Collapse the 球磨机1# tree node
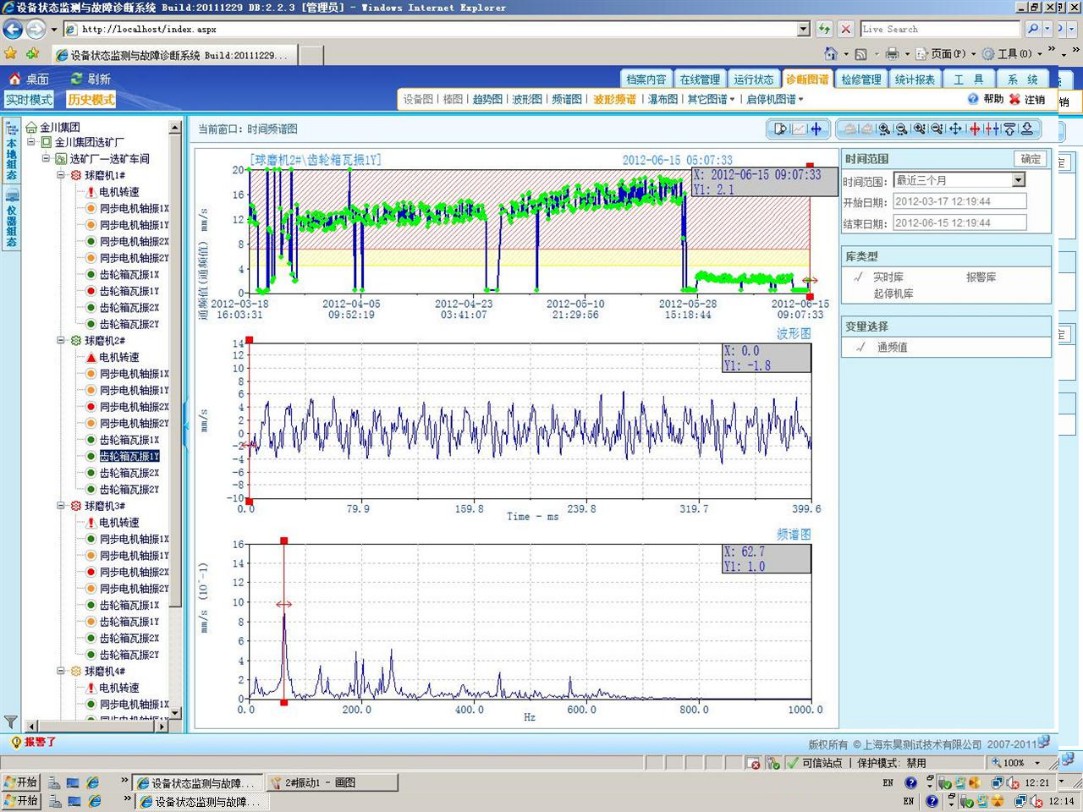 point(61,175)
